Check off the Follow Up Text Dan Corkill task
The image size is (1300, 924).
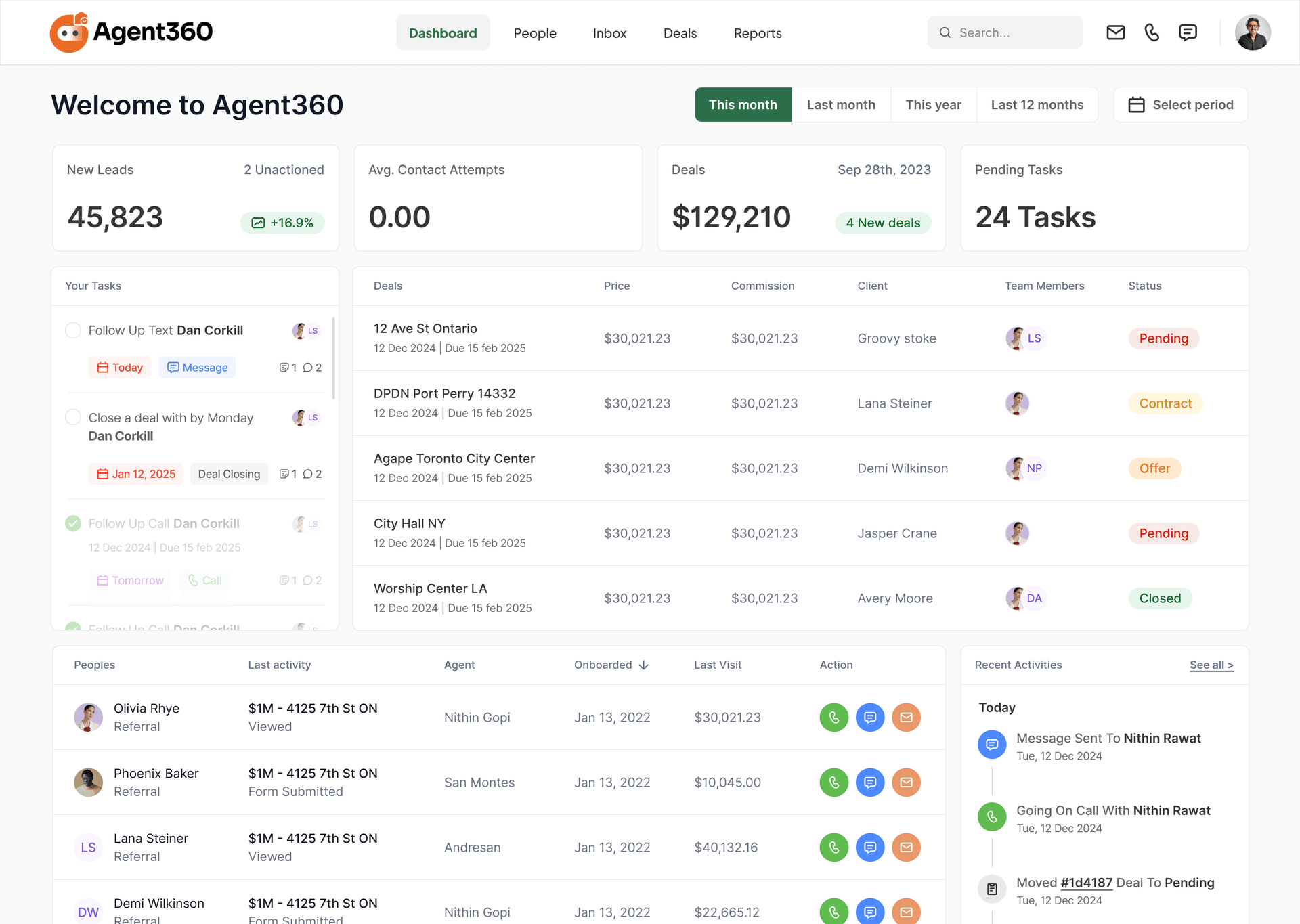point(73,330)
